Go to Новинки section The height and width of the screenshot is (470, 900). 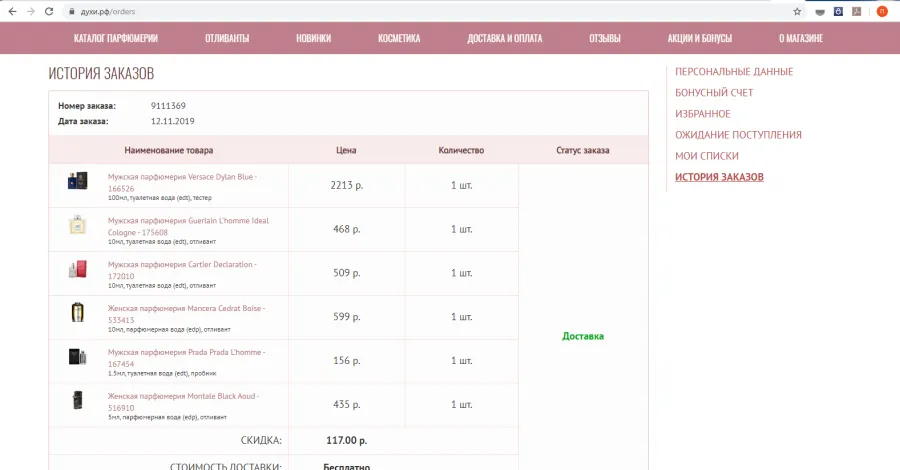[313, 38]
